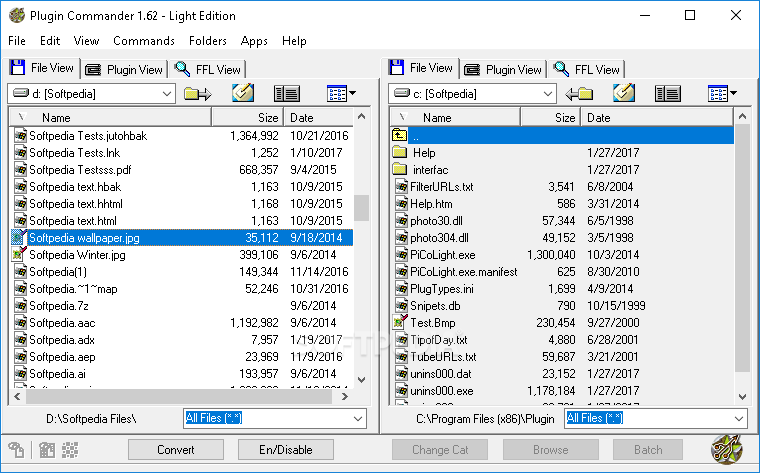The height and width of the screenshot is (473, 760).
Task: Select the File View tab in right pane
Action: [x=421, y=68]
